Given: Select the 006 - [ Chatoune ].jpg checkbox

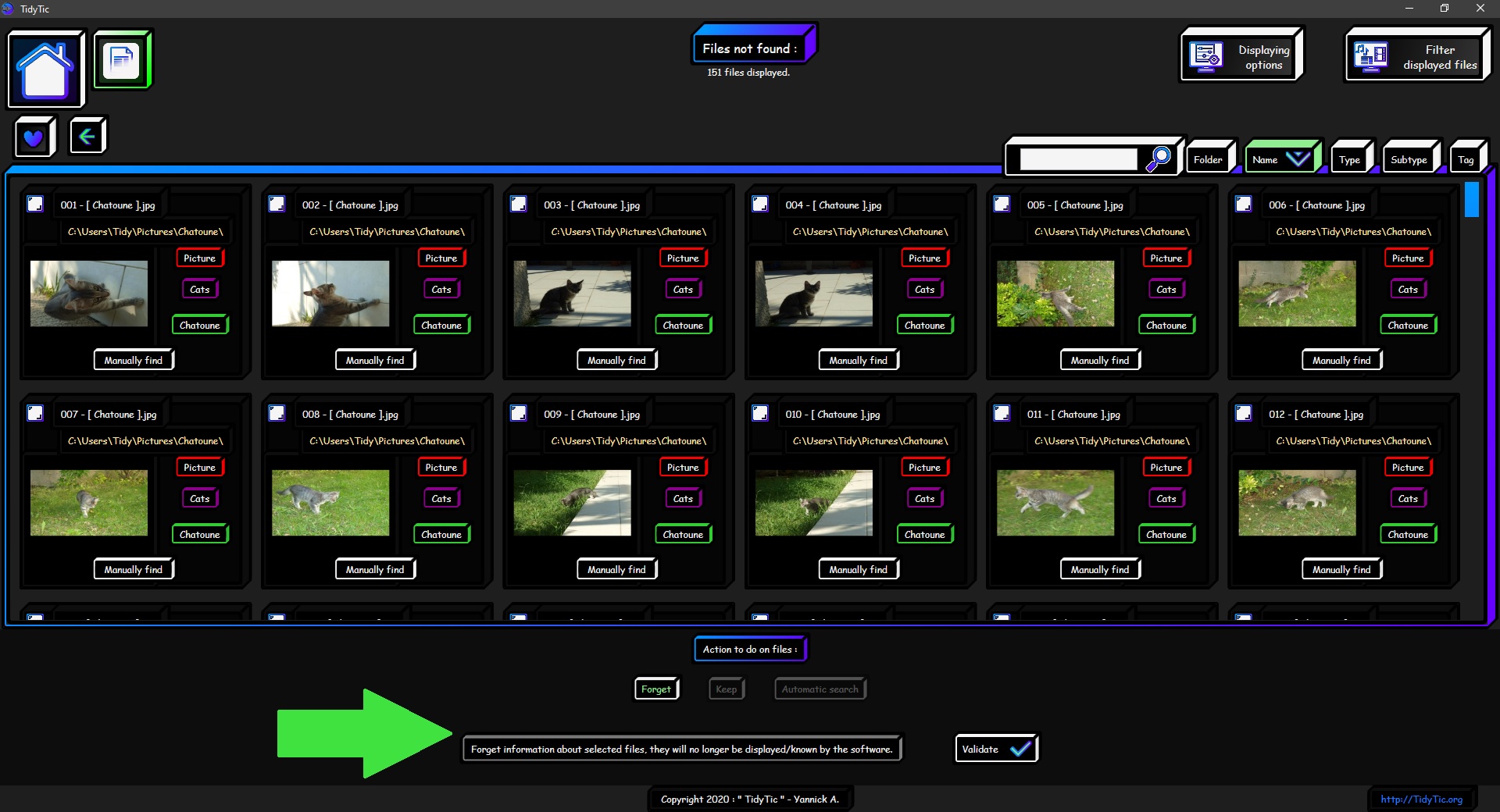Looking at the screenshot, I should 1243,204.
